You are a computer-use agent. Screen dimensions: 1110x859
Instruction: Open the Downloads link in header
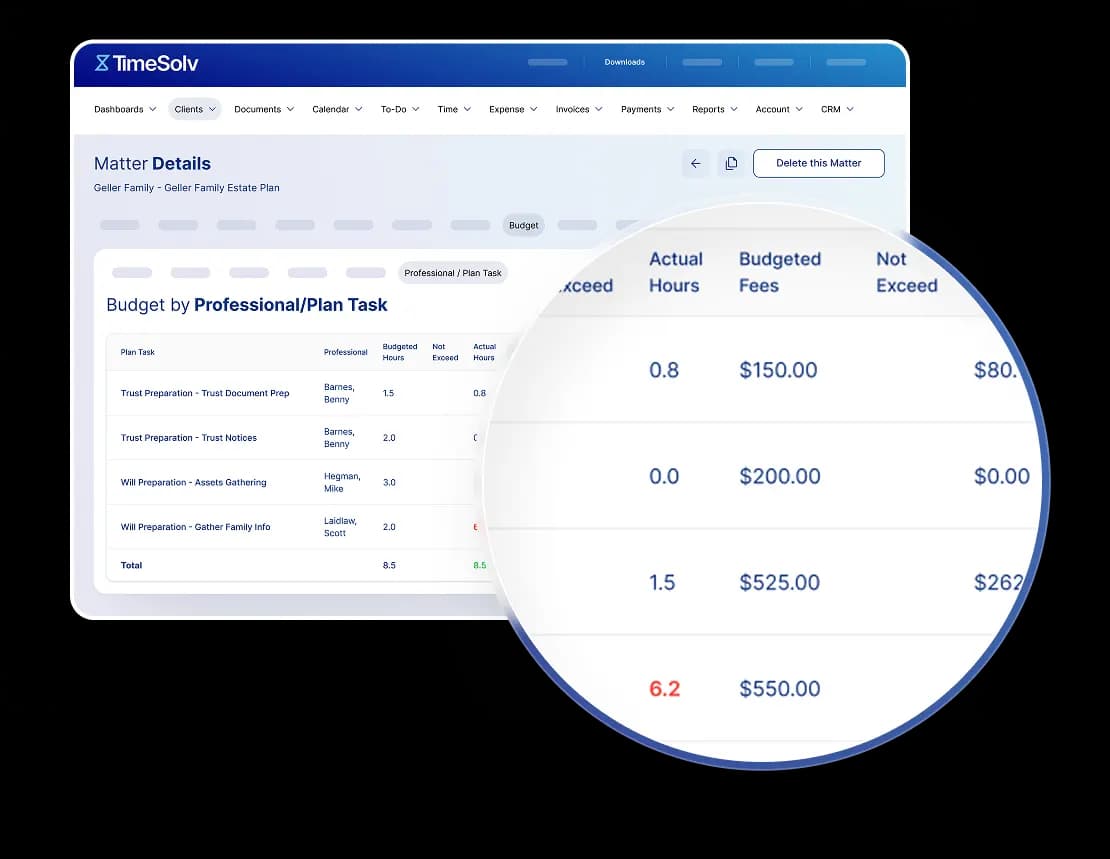coord(624,62)
